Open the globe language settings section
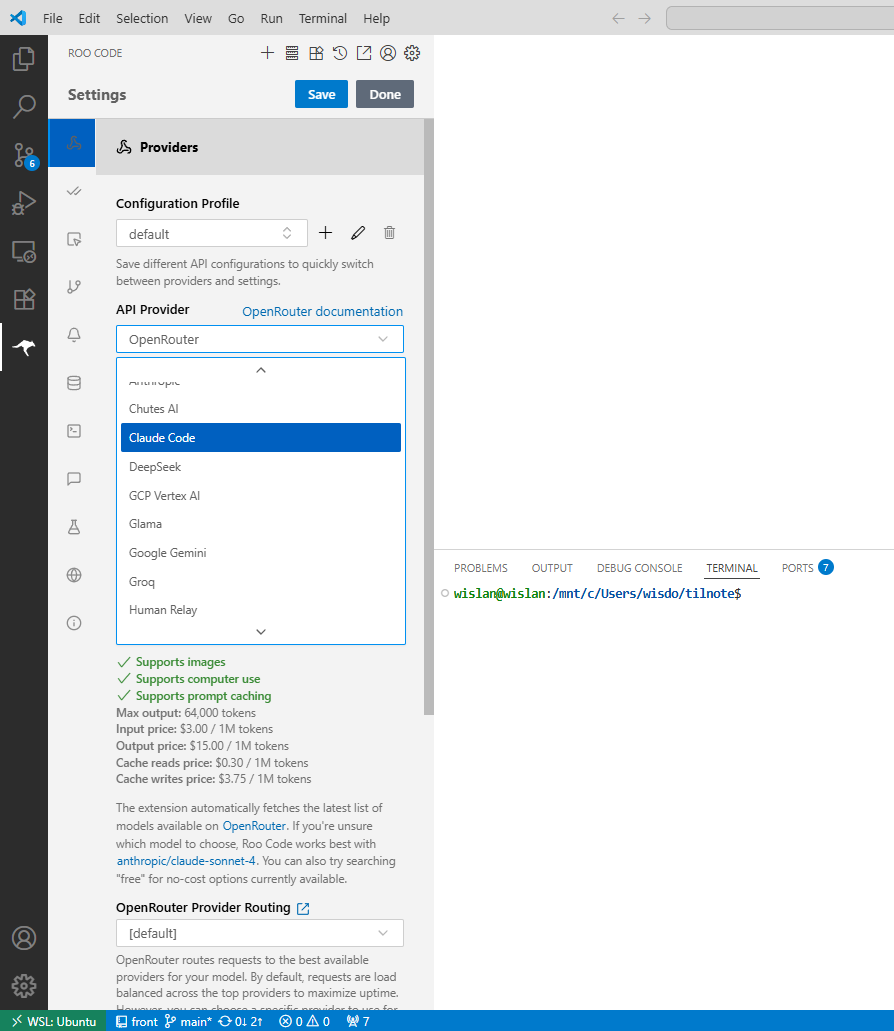 (74, 575)
